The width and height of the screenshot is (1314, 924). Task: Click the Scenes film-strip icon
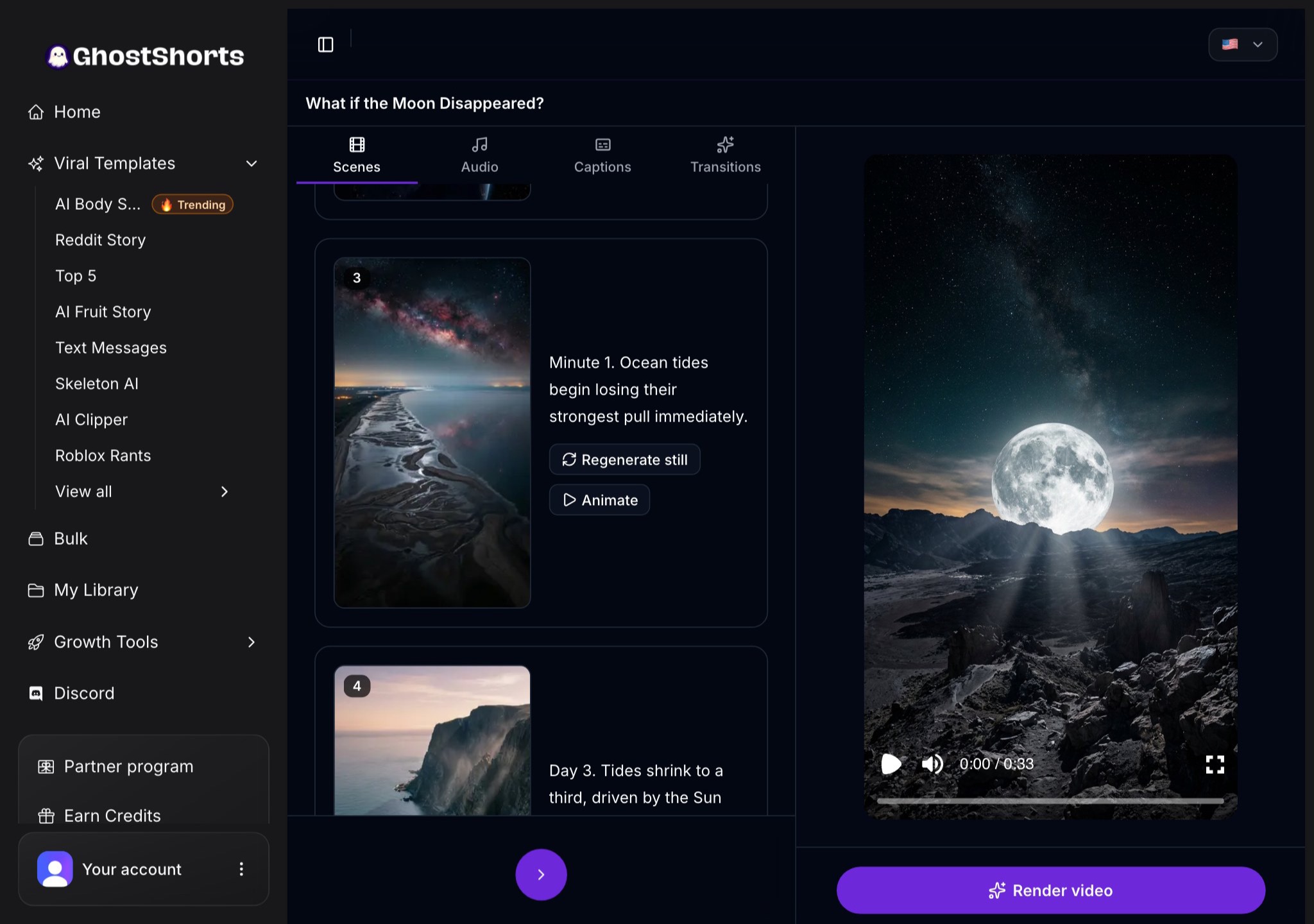coord(357,145)
